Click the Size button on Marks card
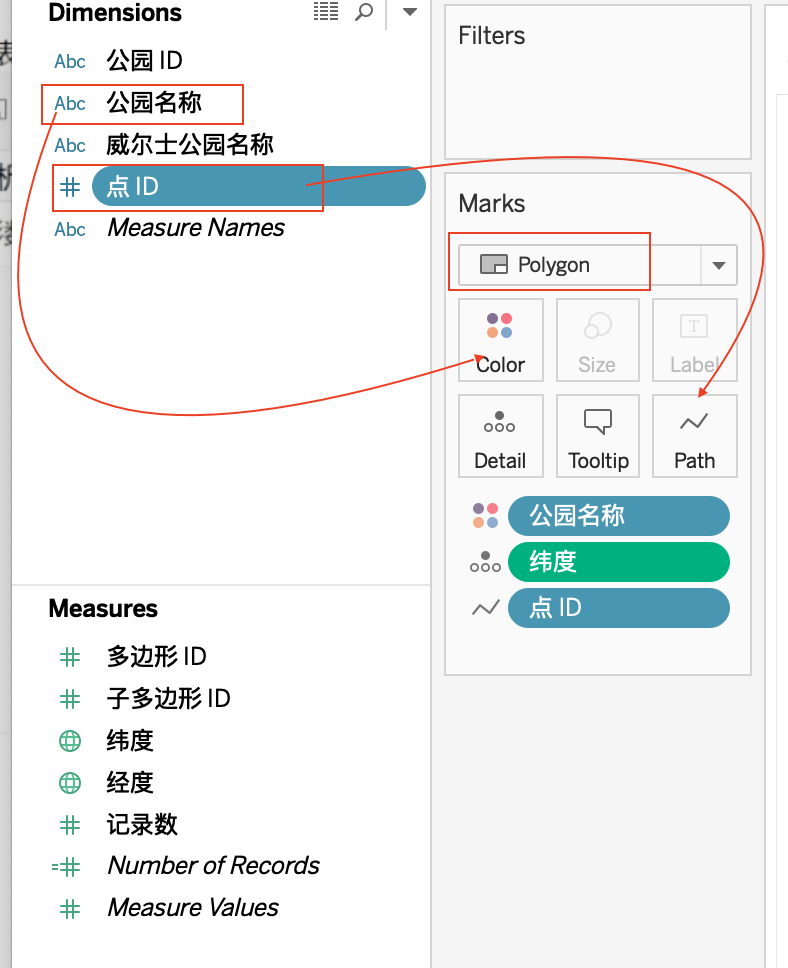Viewport: 788px width, 968px height. 597,340
